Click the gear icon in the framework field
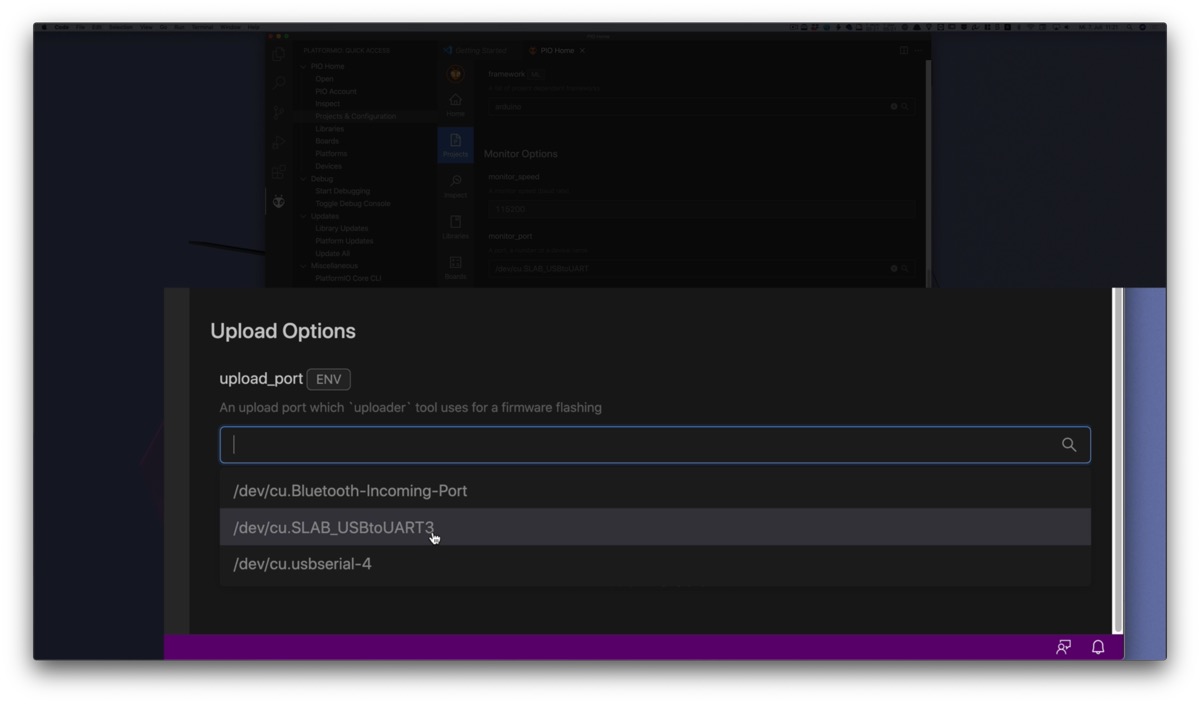 894,106
